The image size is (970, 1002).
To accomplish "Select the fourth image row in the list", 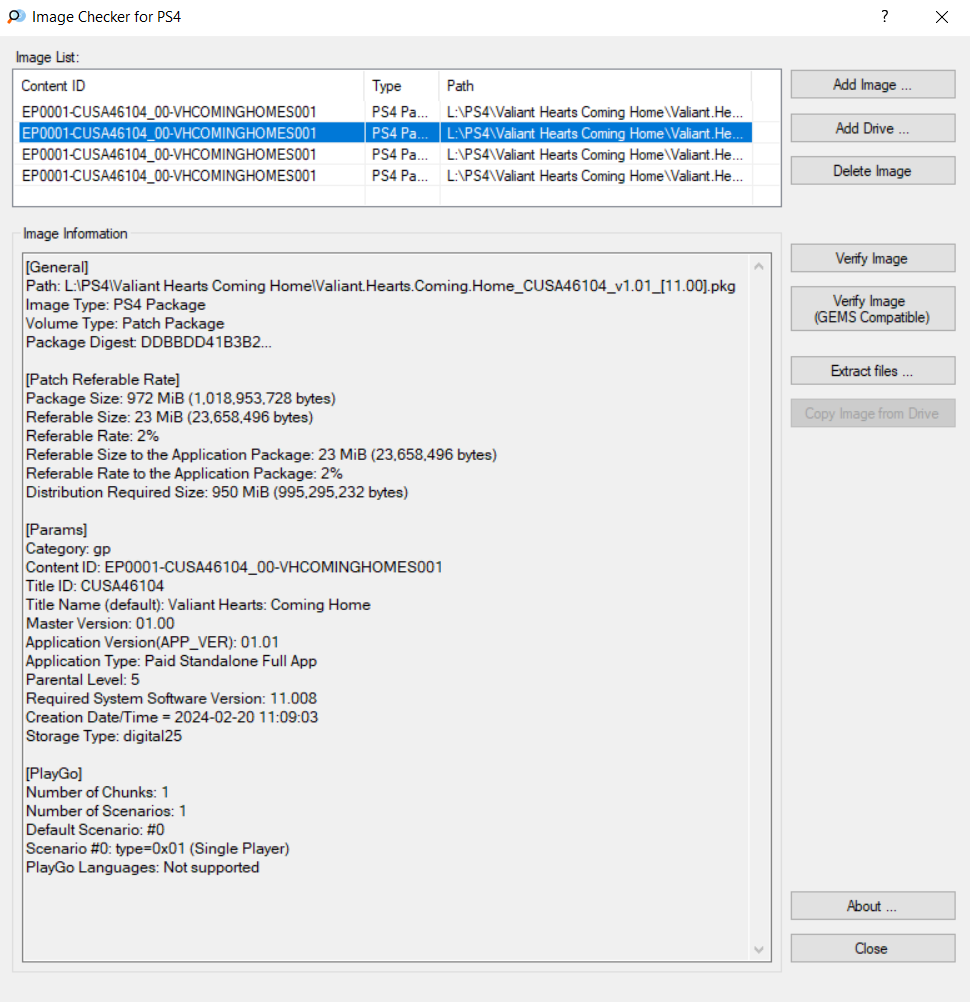I will (x=385, y=176).
